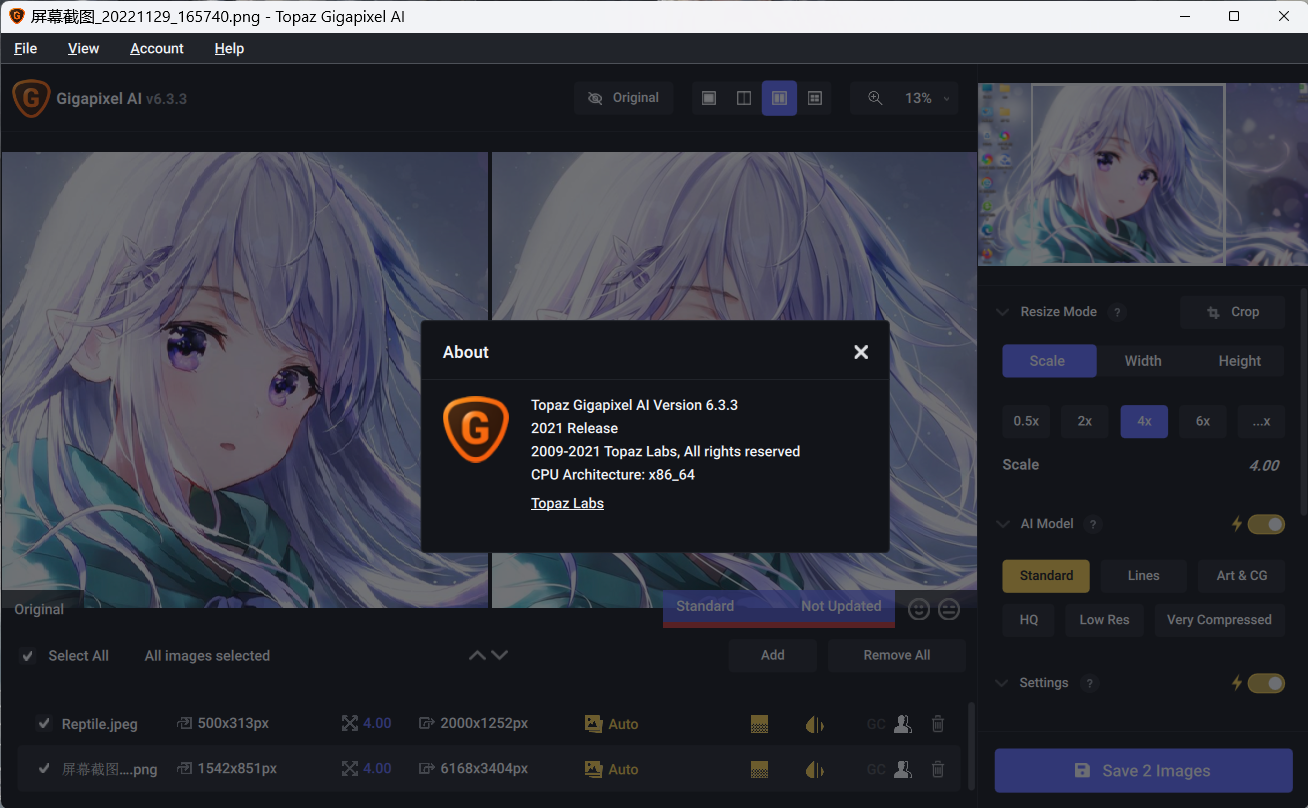Switch resize mode to Height tab
Screen dimensions: 1308x808
(x=1240, y=361)
